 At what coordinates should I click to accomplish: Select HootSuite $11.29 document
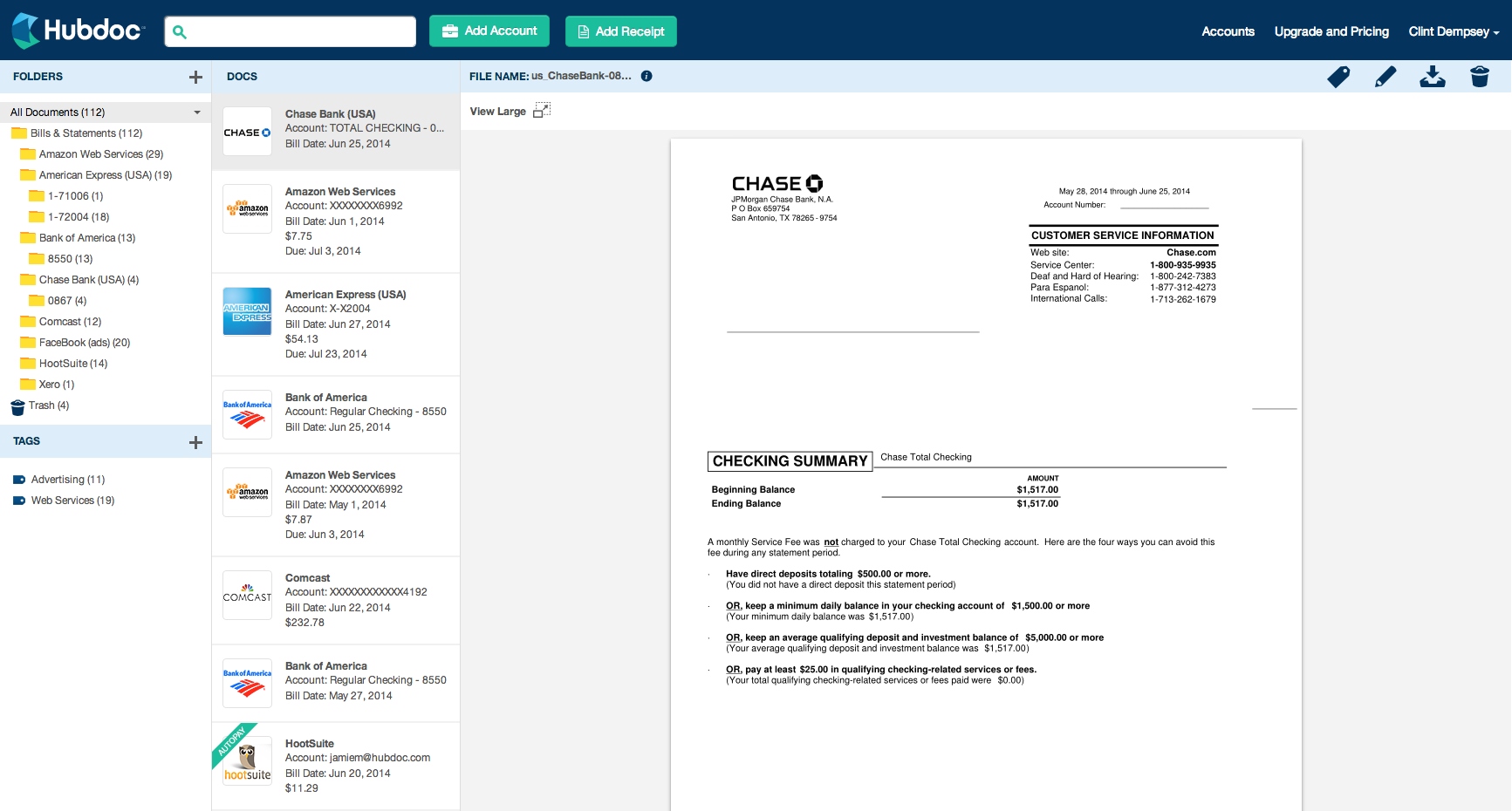(x=336, y=766)
